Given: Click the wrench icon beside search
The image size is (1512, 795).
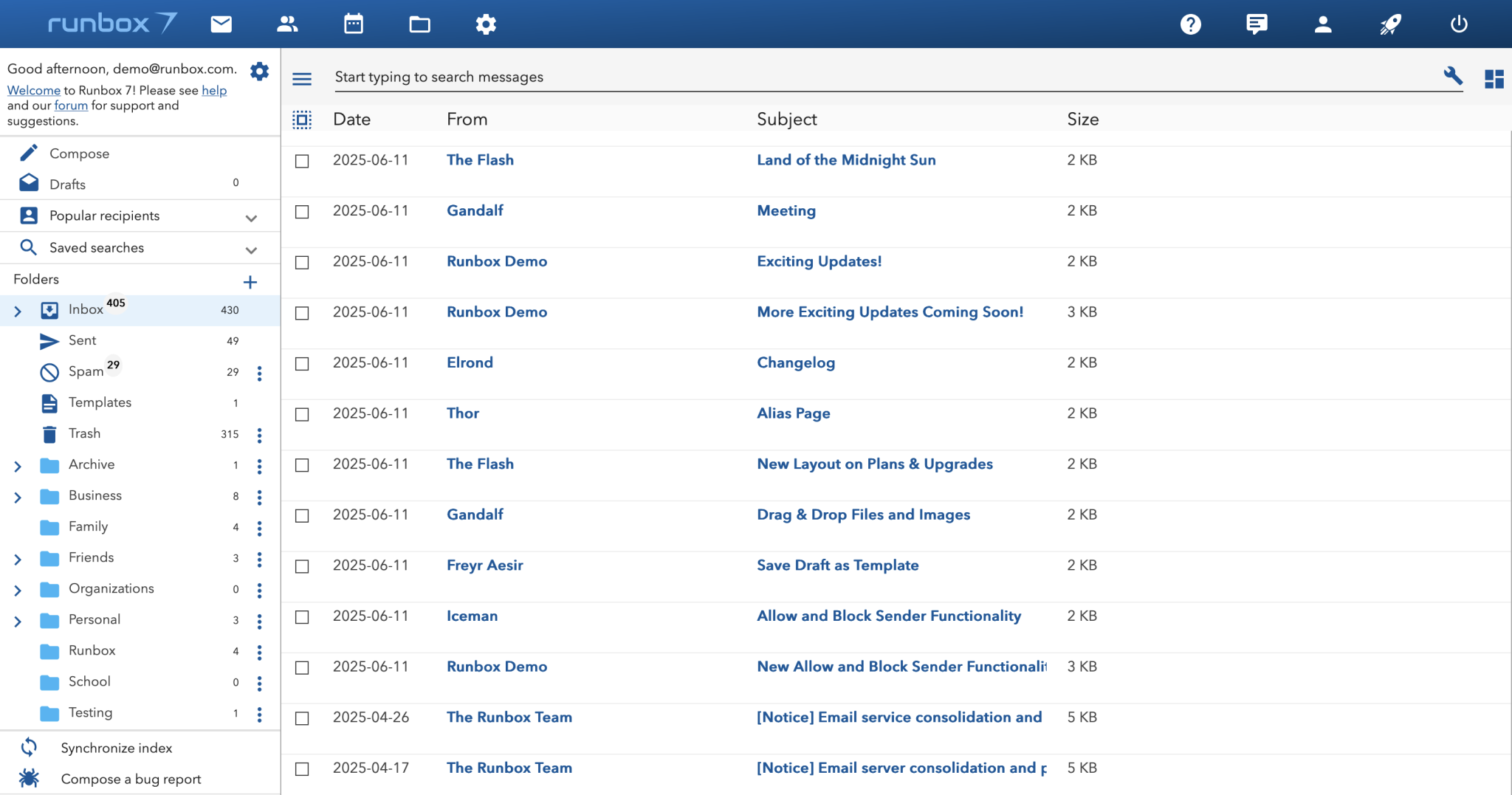Looking at the screenshot, I should pyautogui.click(x=1452, y=76).
